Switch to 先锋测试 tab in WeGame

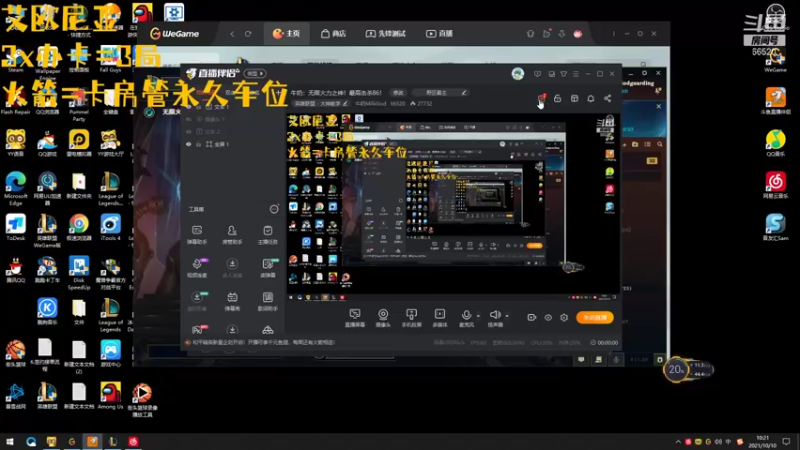386,34
